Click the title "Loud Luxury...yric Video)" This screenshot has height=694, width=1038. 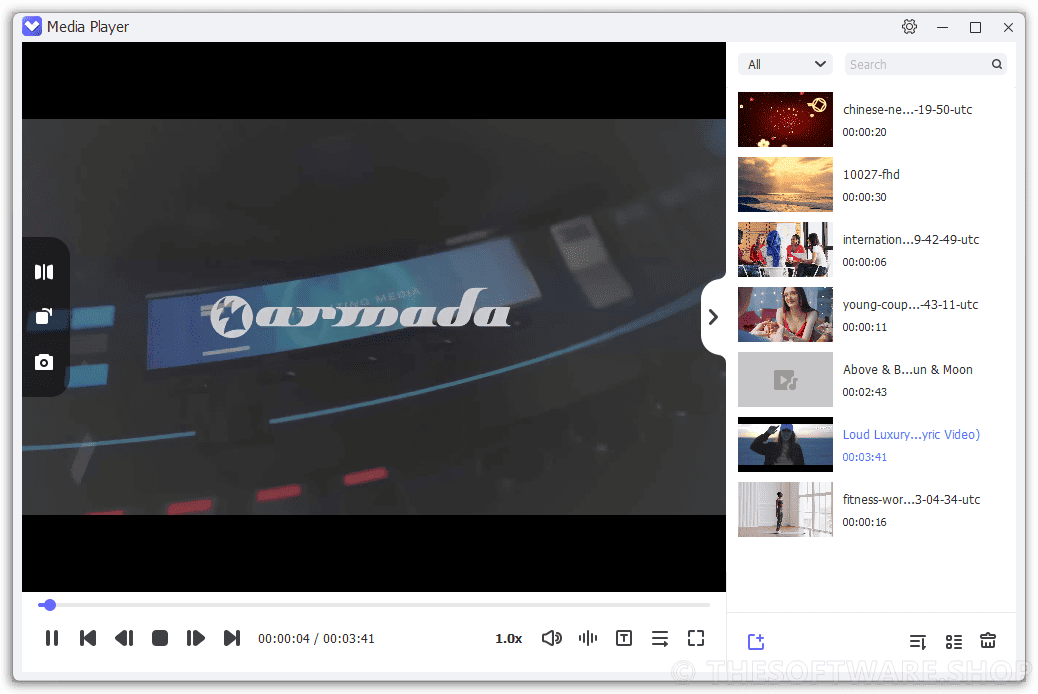click(912, 434)
